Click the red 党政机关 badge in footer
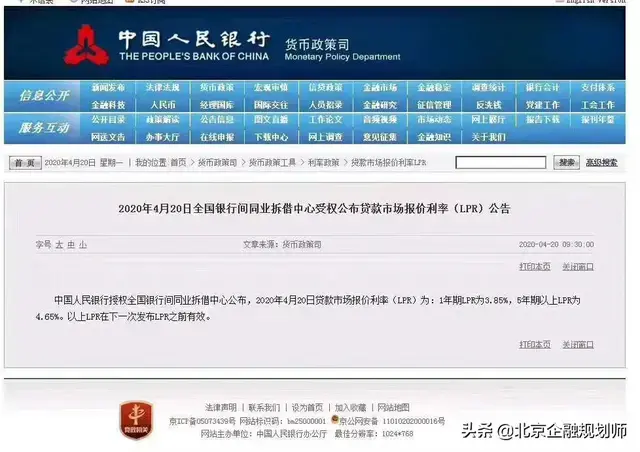 [x=136, y=420]
